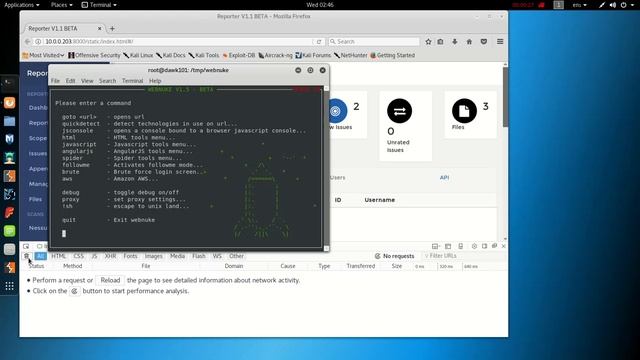Open the terminal Search menu
The height and width of the screenshot is (360, 640).
point(107,81)
